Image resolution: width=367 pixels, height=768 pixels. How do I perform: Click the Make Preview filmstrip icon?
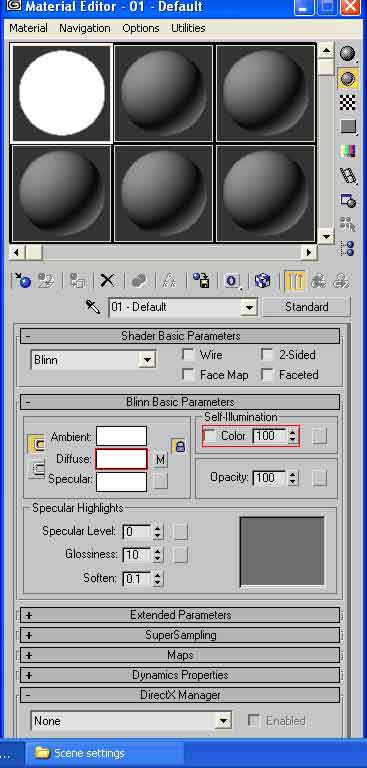[x=348, y=175]
